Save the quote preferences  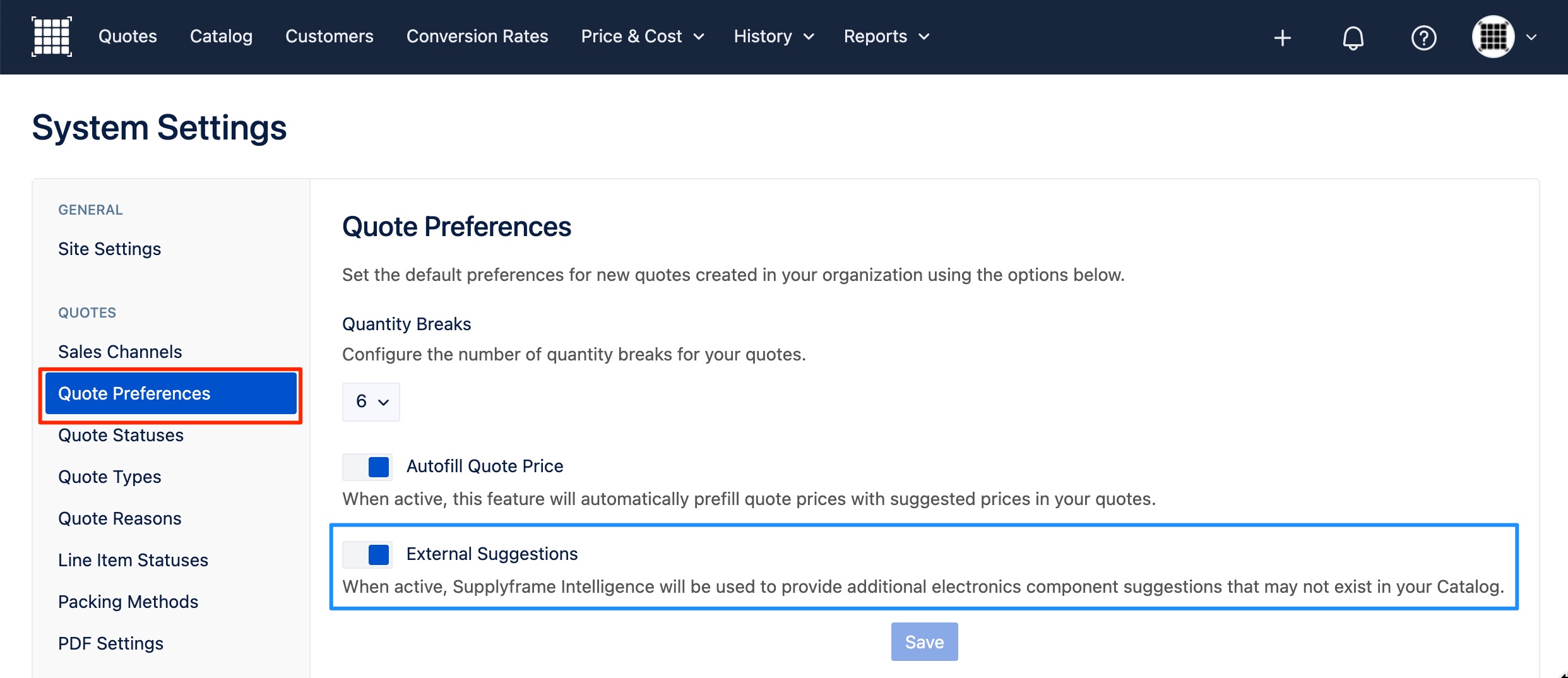tap(924, 642)
